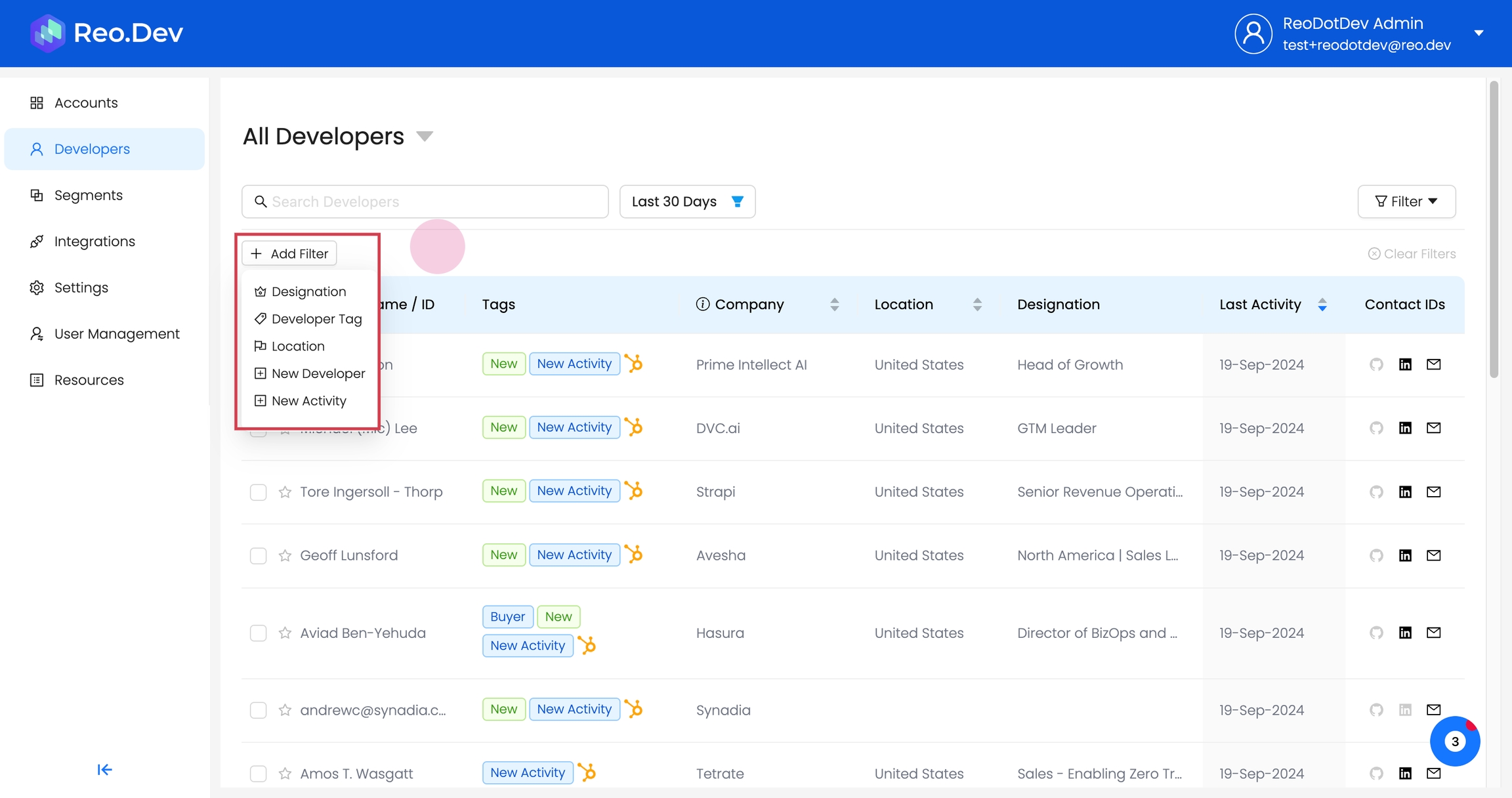
Task: Click HubSpot icon in DVC.ai row
Action: 634,427
